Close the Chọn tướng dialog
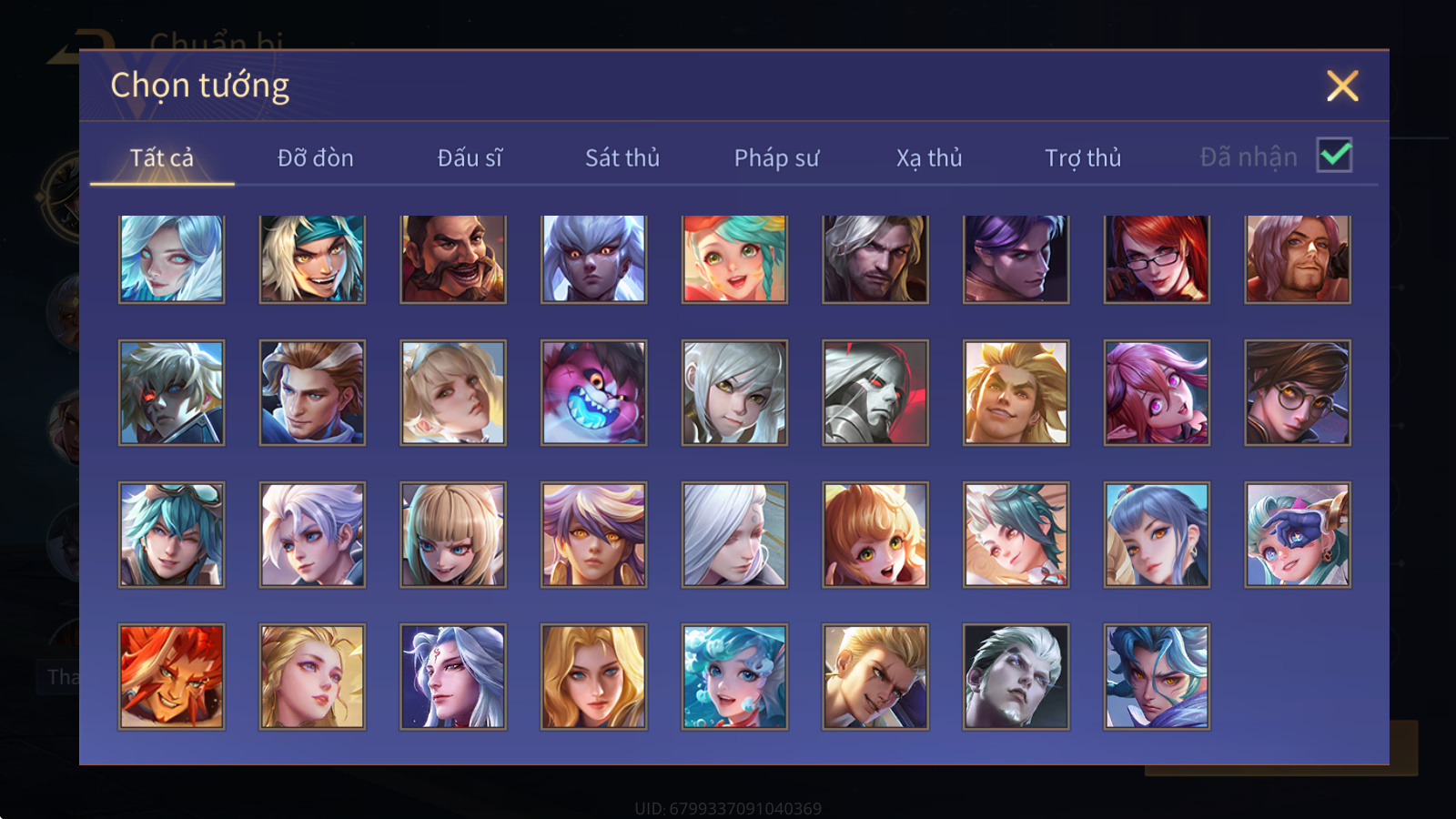 [1342, 86]
